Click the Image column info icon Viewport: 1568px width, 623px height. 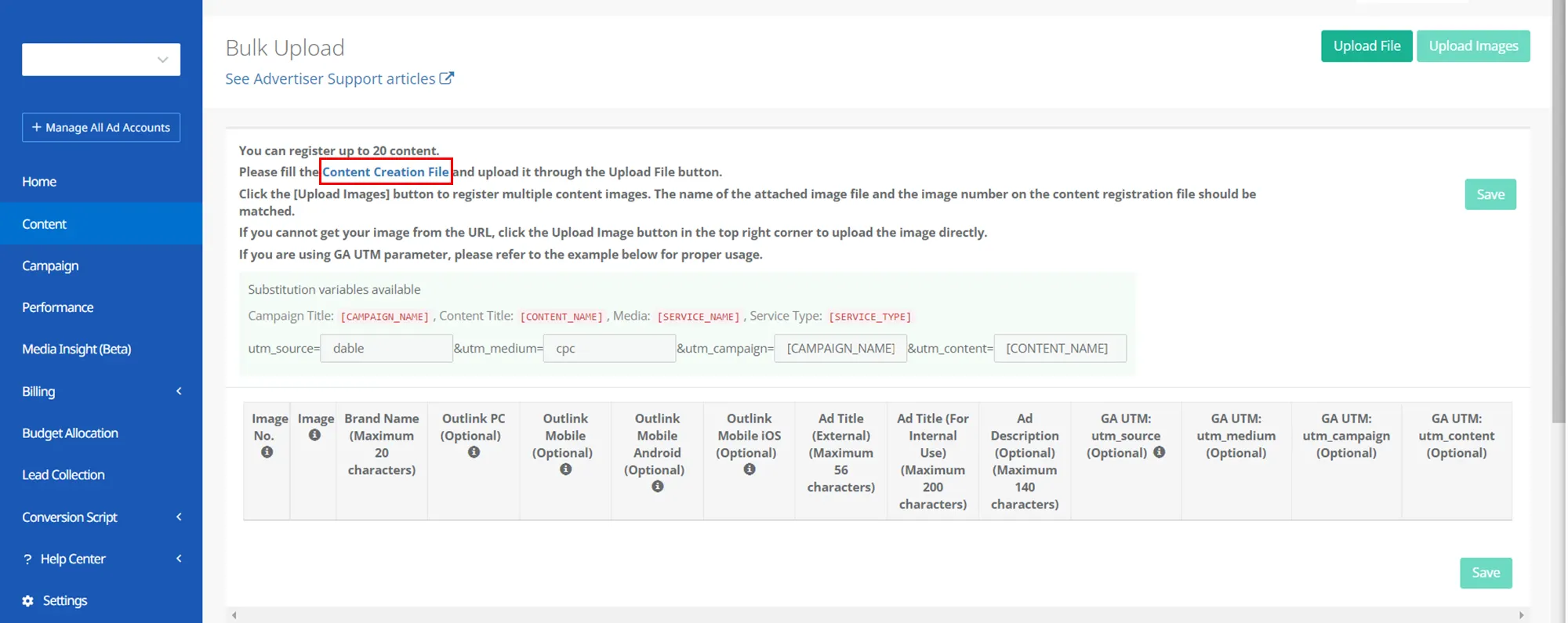[314, 435]
